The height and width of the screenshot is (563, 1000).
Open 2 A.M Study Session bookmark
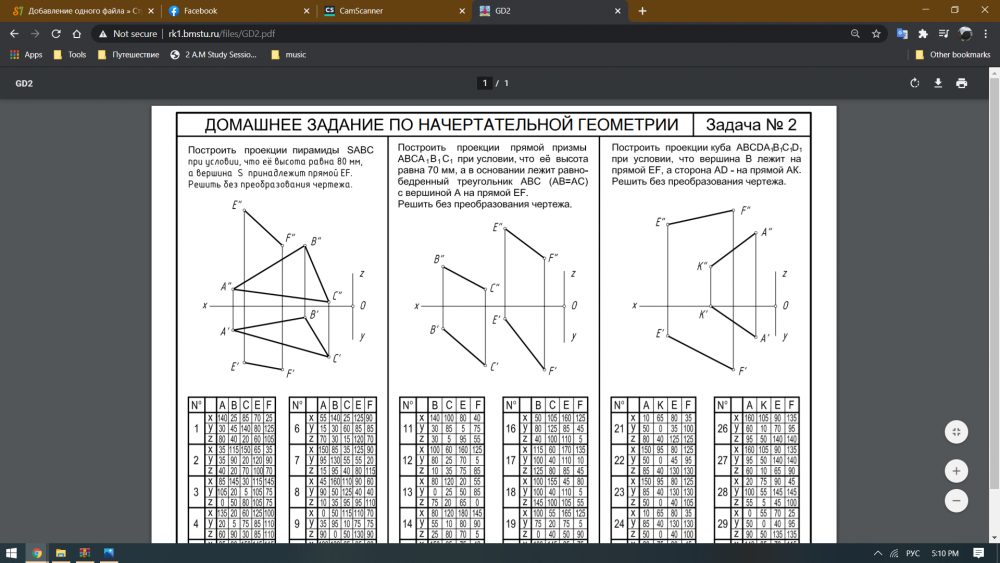click(213, 55)
